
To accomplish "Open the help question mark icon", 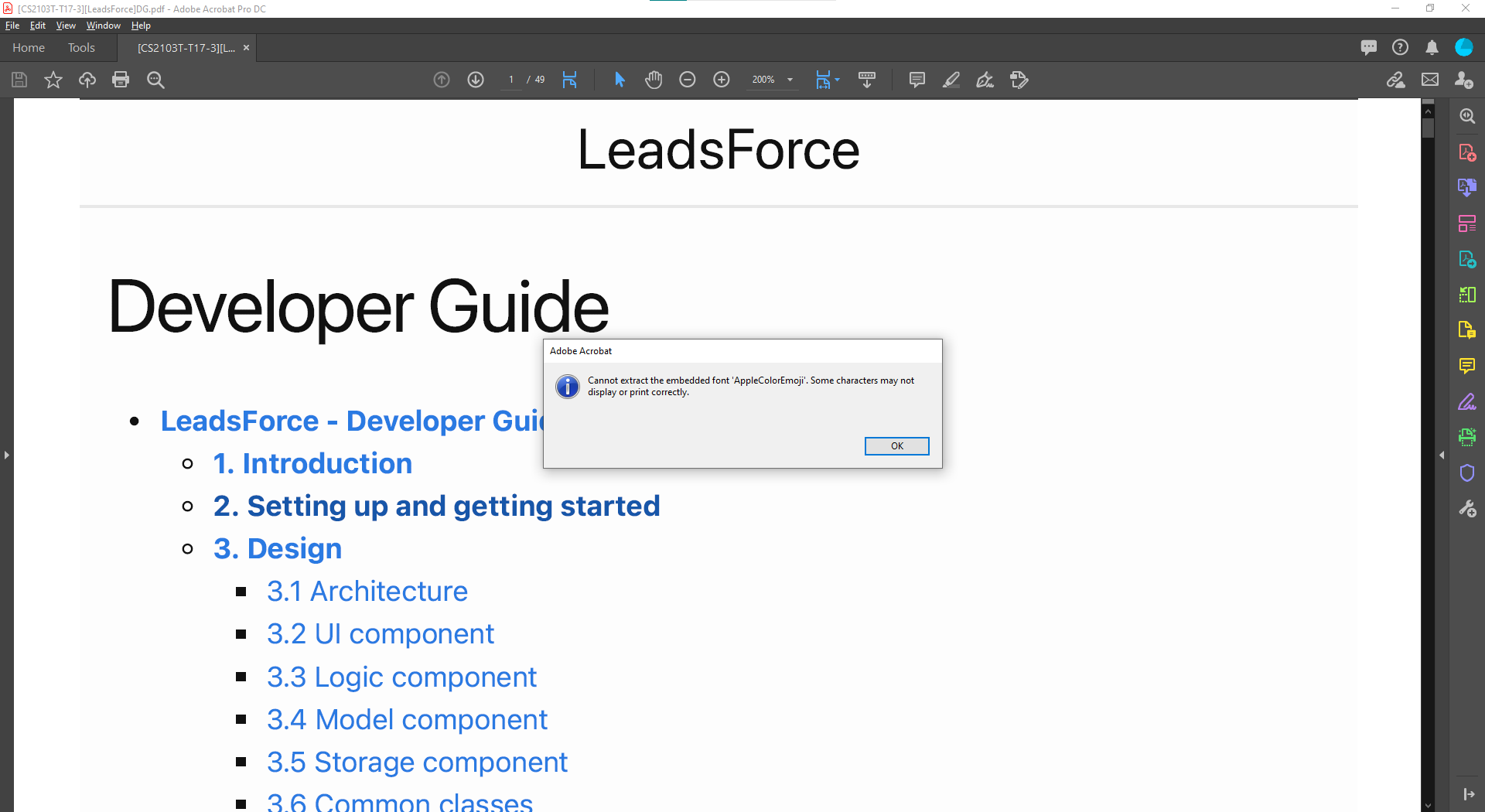I will [1400, 47].
